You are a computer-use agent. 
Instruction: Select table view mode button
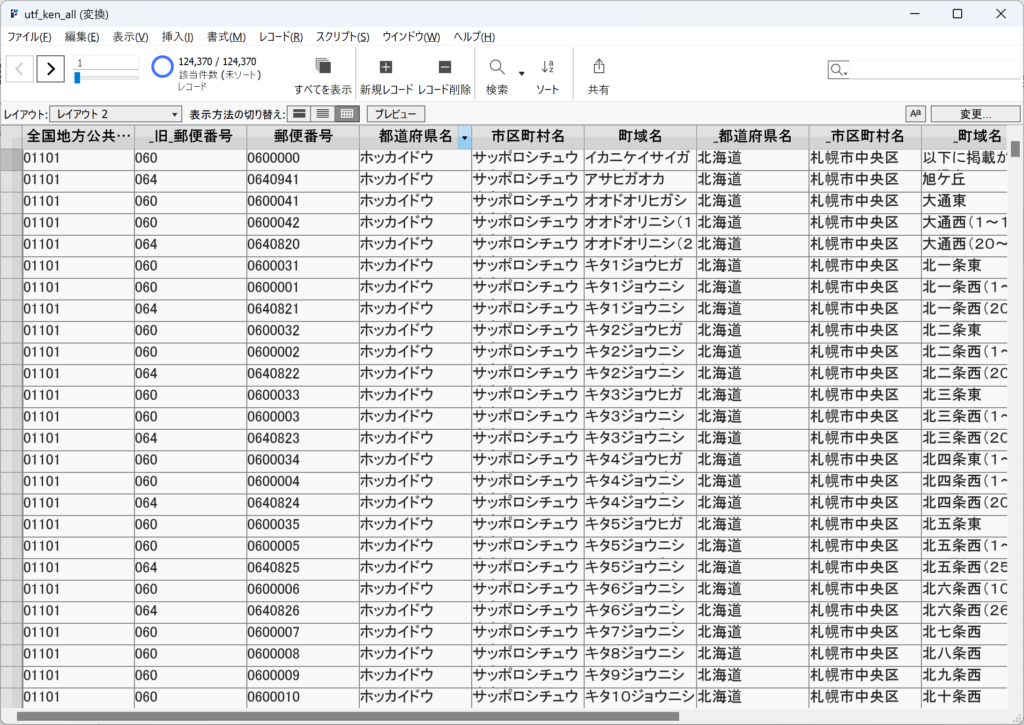[347, 114]
